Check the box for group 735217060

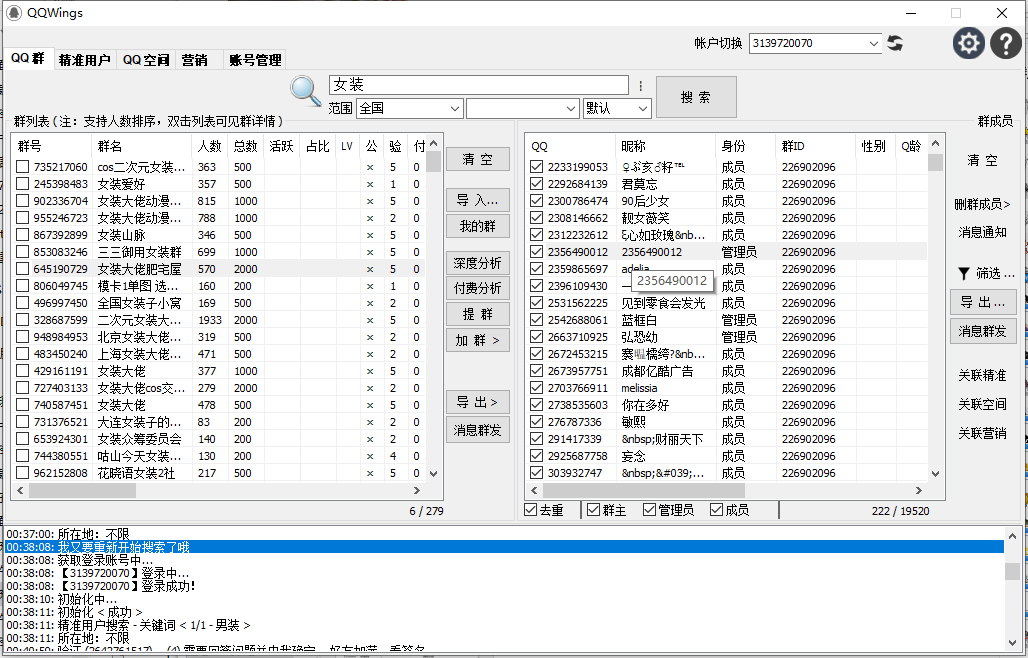point(23,167)
